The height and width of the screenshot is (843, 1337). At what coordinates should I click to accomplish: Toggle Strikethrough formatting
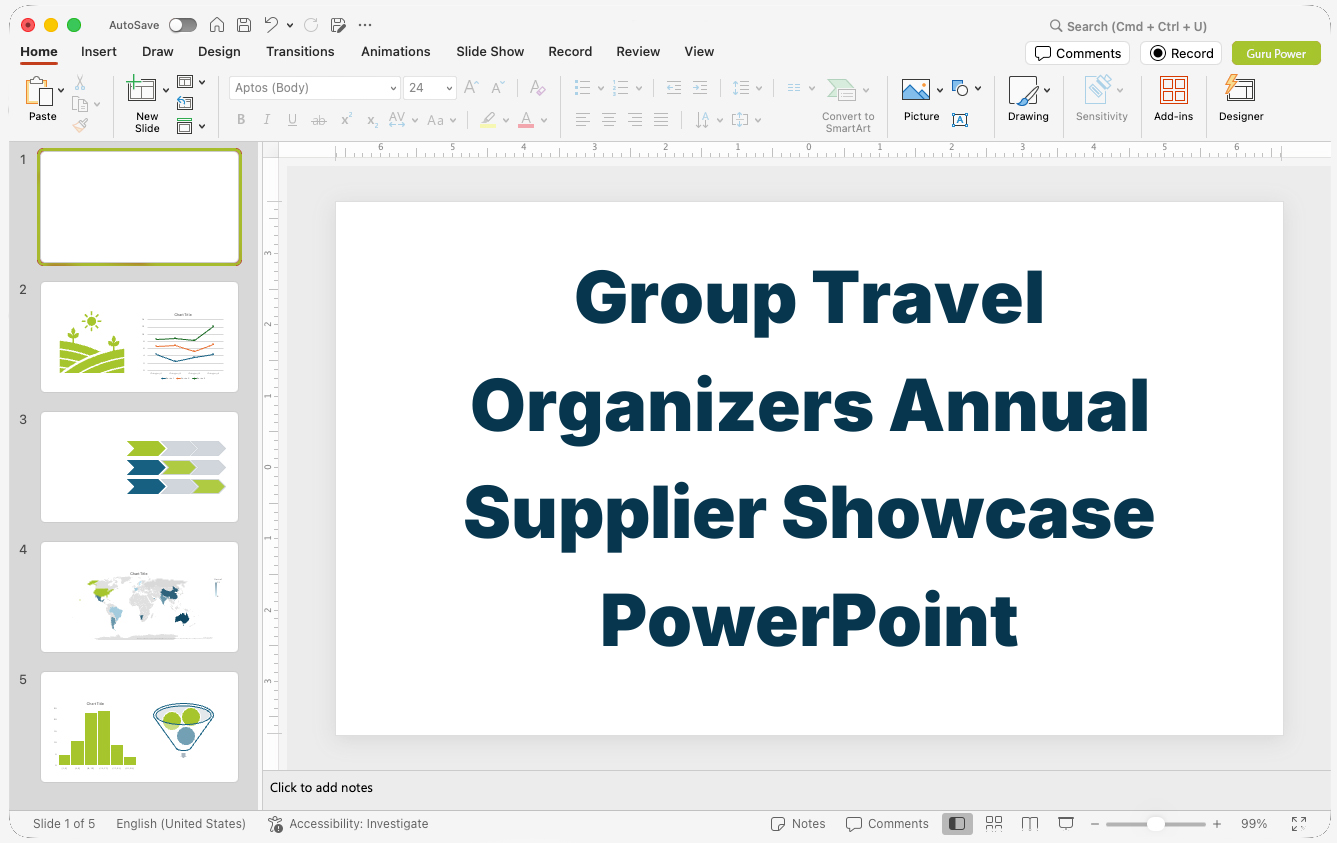pos(319,120)
